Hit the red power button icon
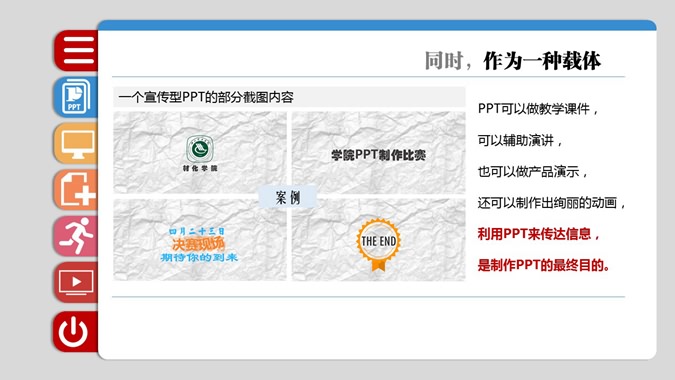675x380 pixels. 77,331
